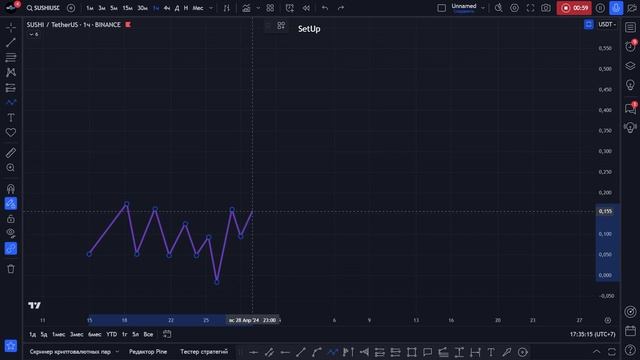Take a chart snapshot with camera icon

click(546, 8)
